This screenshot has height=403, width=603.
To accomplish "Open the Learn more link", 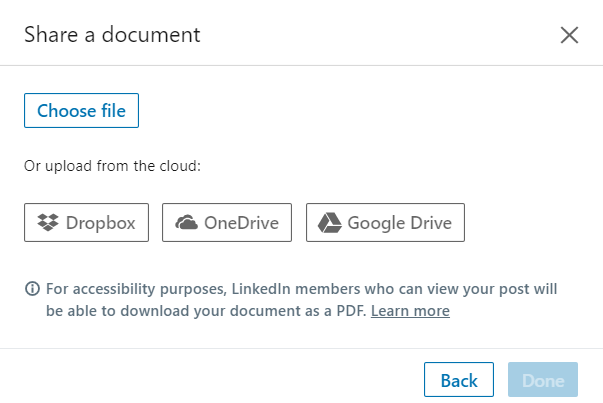I will (x=410, y=311).
